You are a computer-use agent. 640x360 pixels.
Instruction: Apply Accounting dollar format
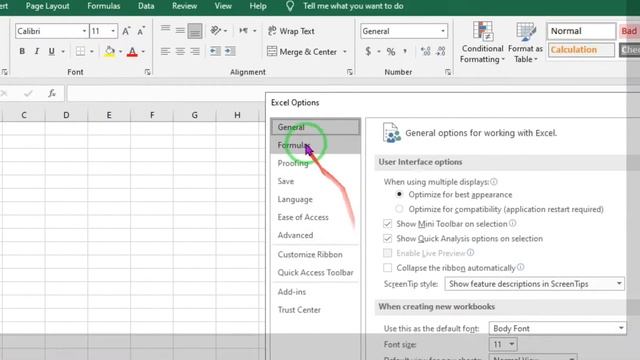368,51
